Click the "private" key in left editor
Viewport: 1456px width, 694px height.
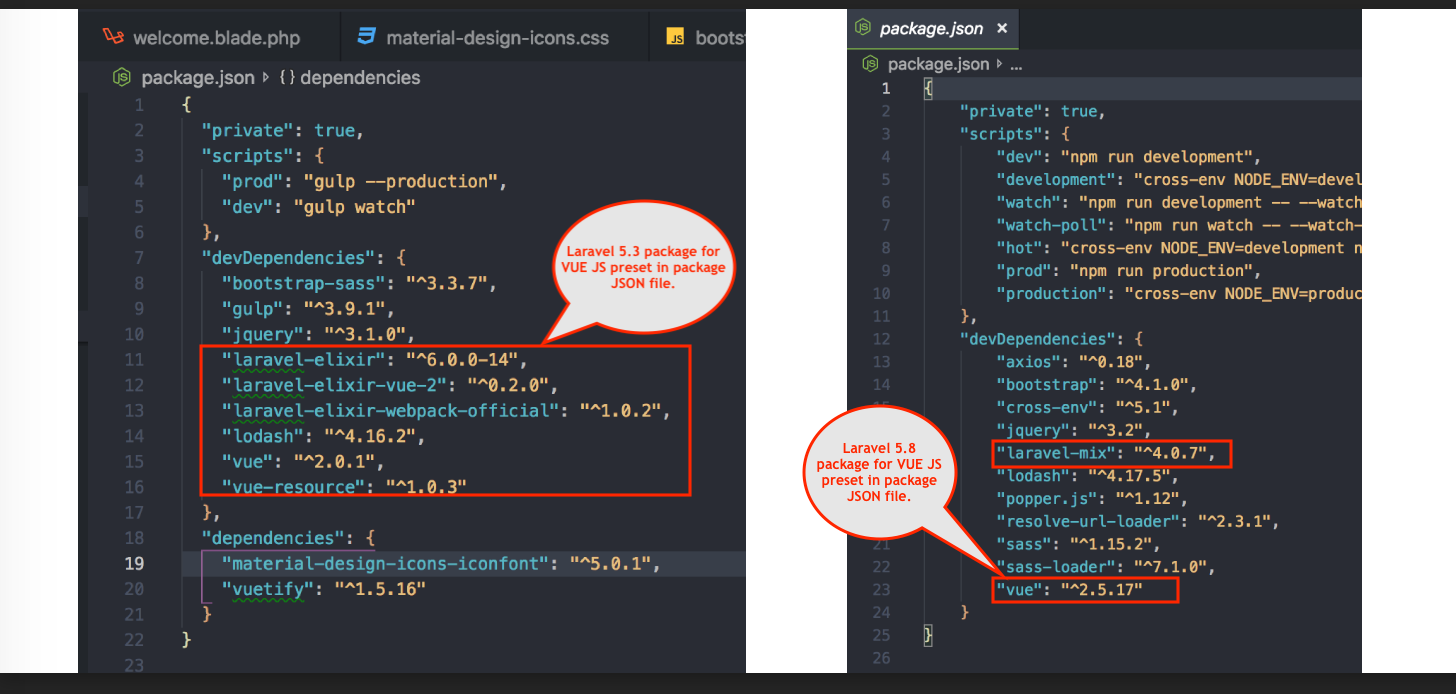tap(250, 130)
